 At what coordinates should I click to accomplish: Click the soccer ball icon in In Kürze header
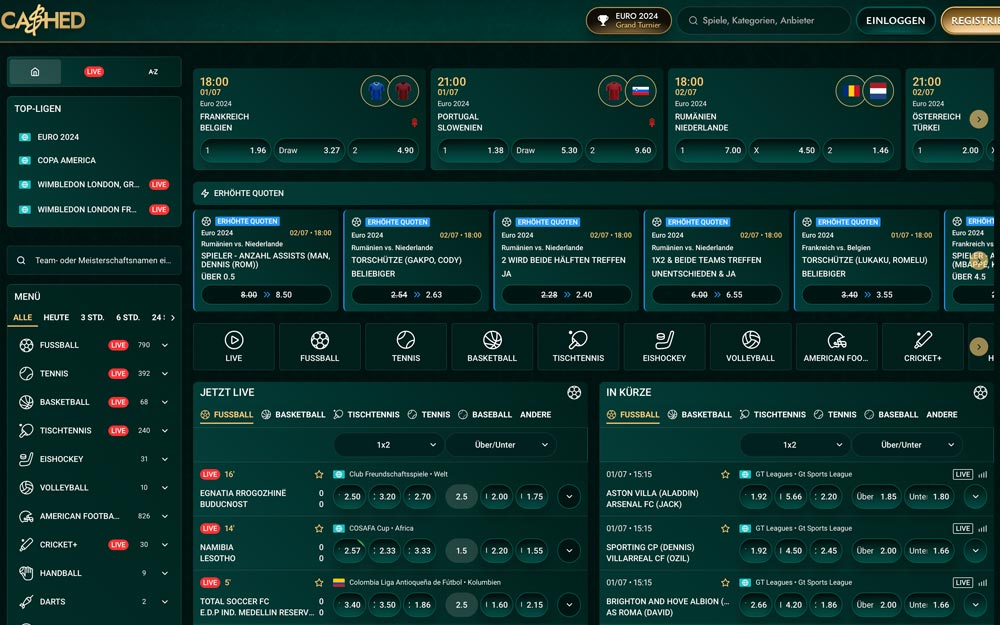(980, 393)
